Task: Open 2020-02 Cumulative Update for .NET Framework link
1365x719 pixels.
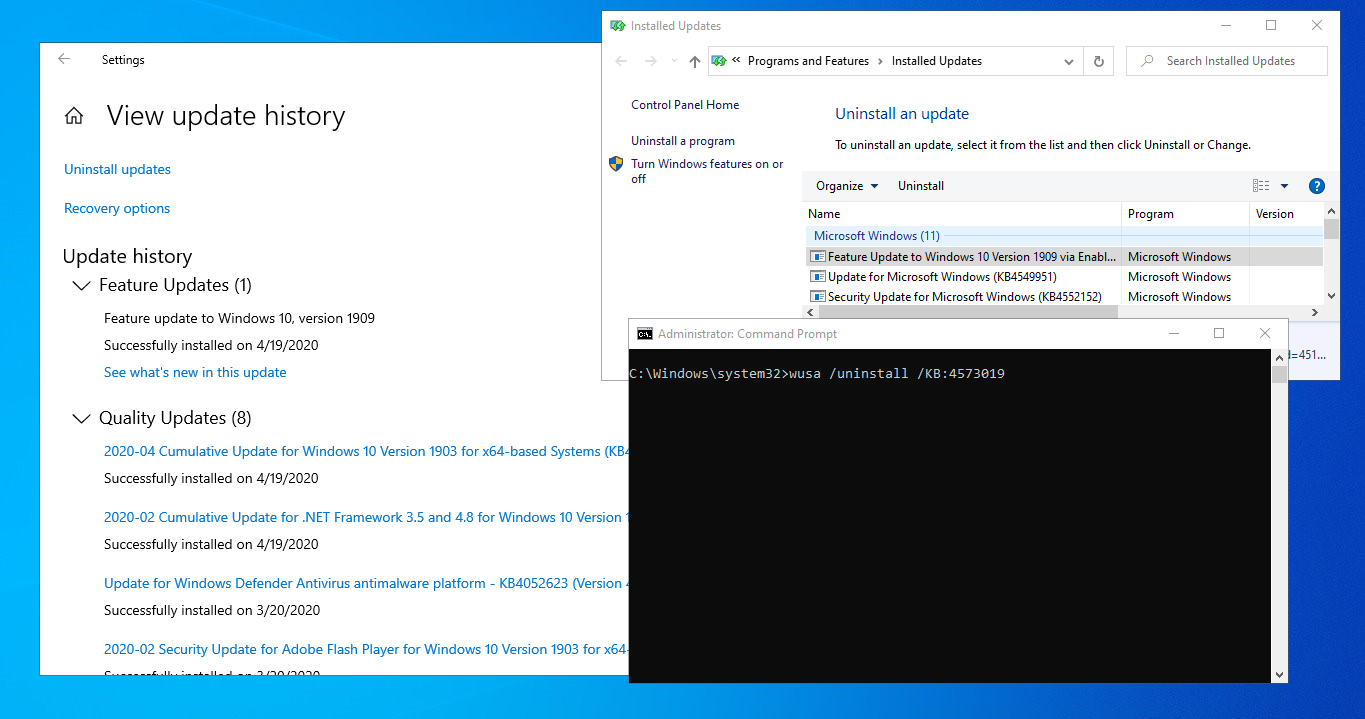Action: click(x=366, y=517)
